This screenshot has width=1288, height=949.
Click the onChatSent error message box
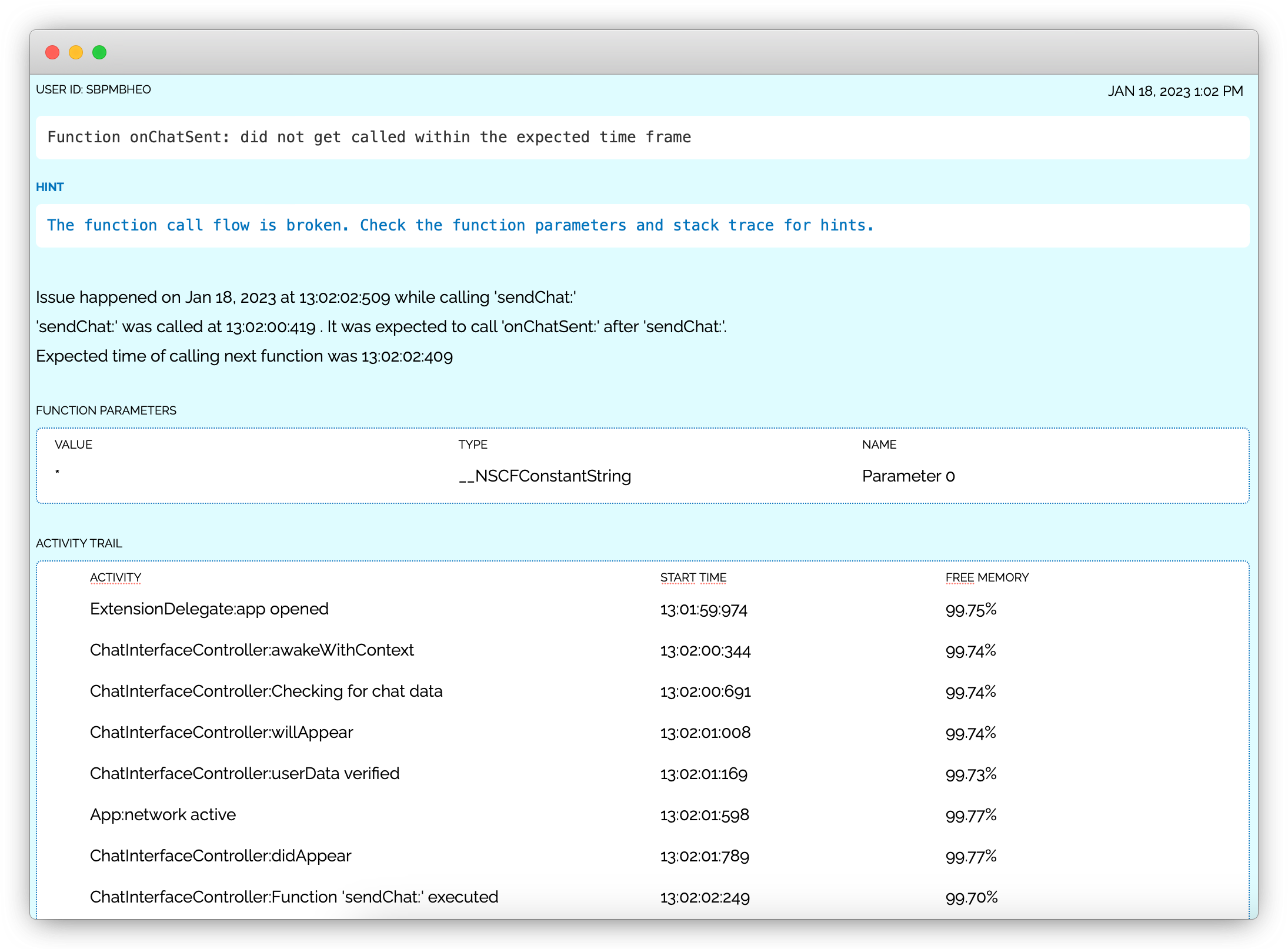pyautogui.click(x=369, y=137)
